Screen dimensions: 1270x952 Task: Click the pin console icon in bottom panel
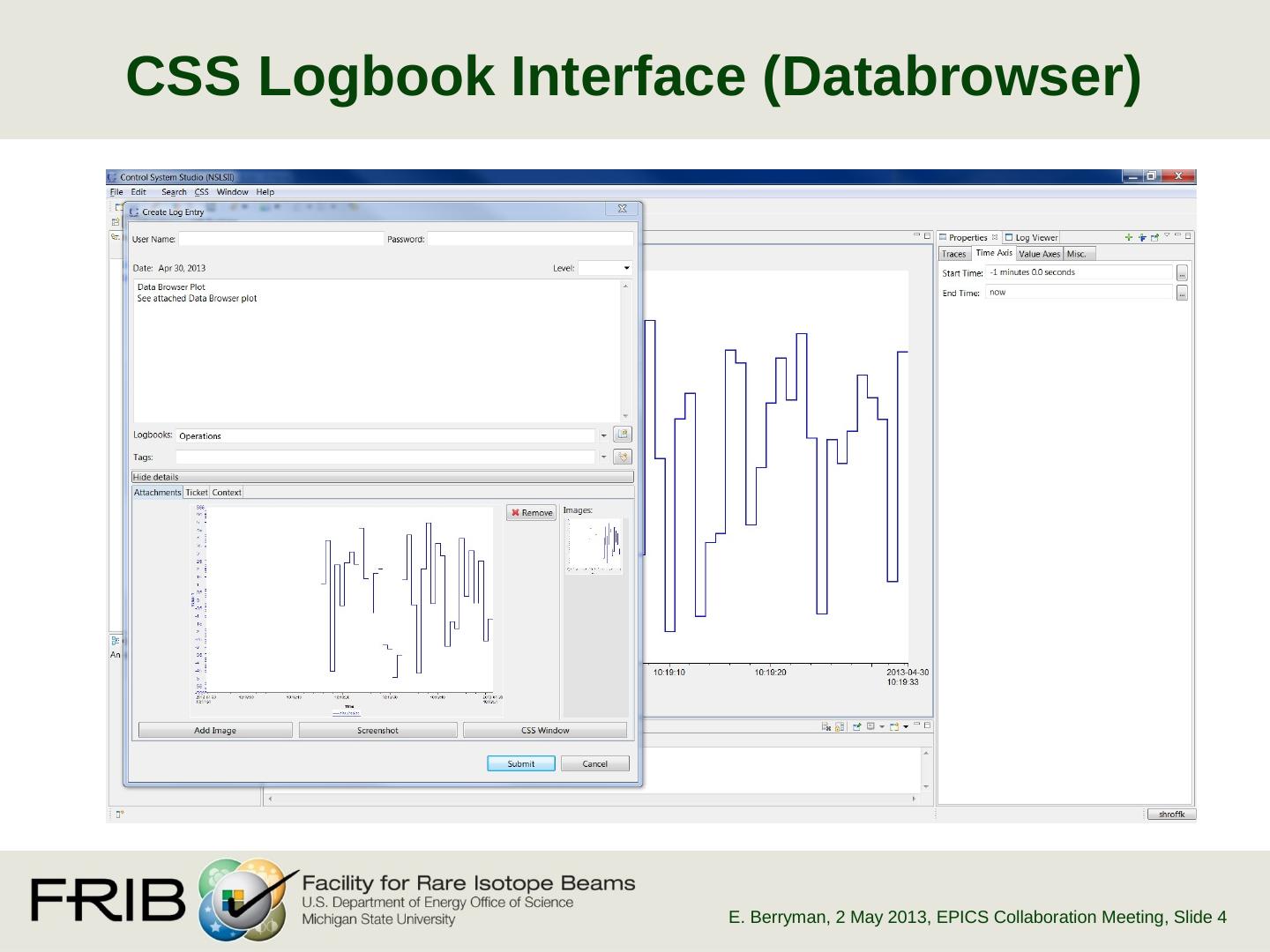pyautogui.click(x=856, y=726)
